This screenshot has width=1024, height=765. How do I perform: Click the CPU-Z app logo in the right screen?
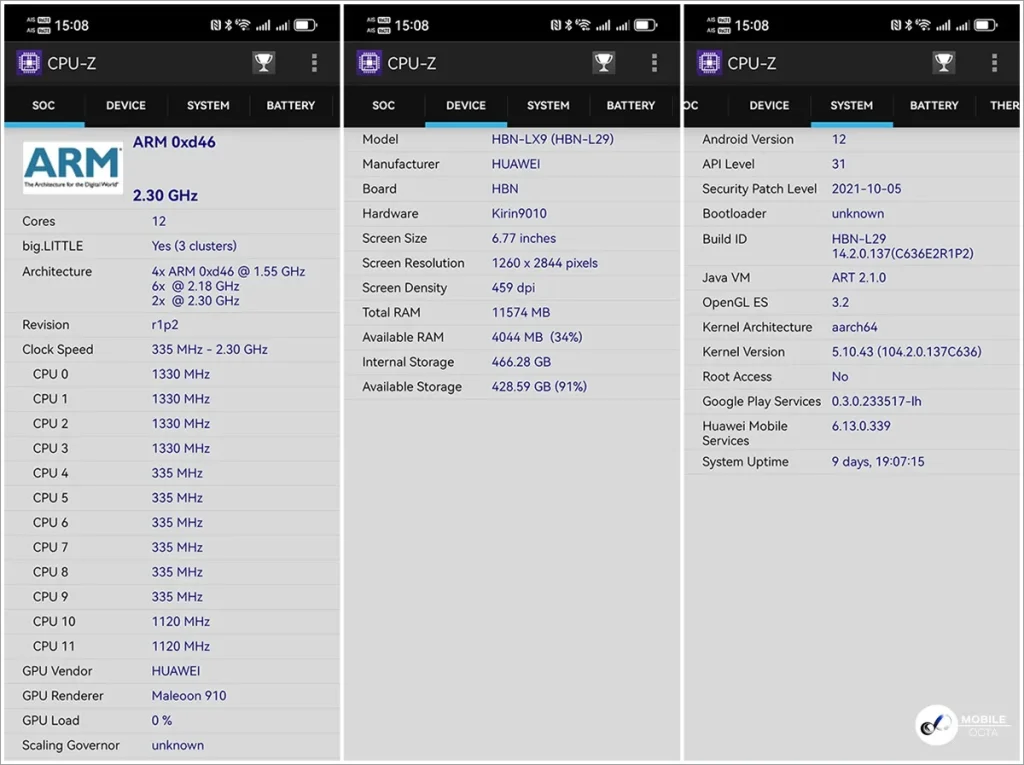coord(709,63)
